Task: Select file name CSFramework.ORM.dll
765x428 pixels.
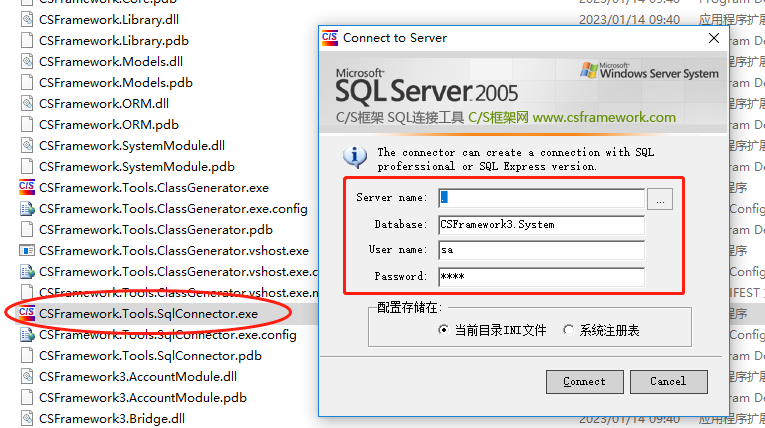Action: tap(104, 103)
